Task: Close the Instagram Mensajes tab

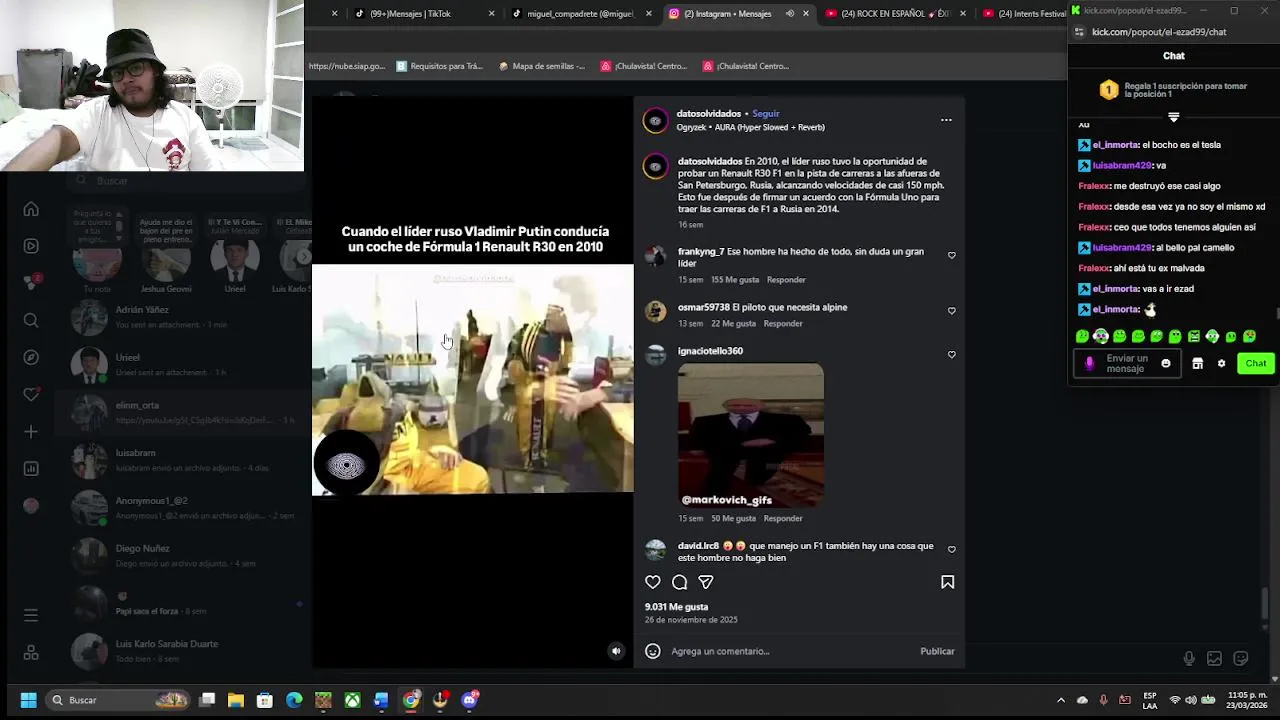Action: (806, 14)
